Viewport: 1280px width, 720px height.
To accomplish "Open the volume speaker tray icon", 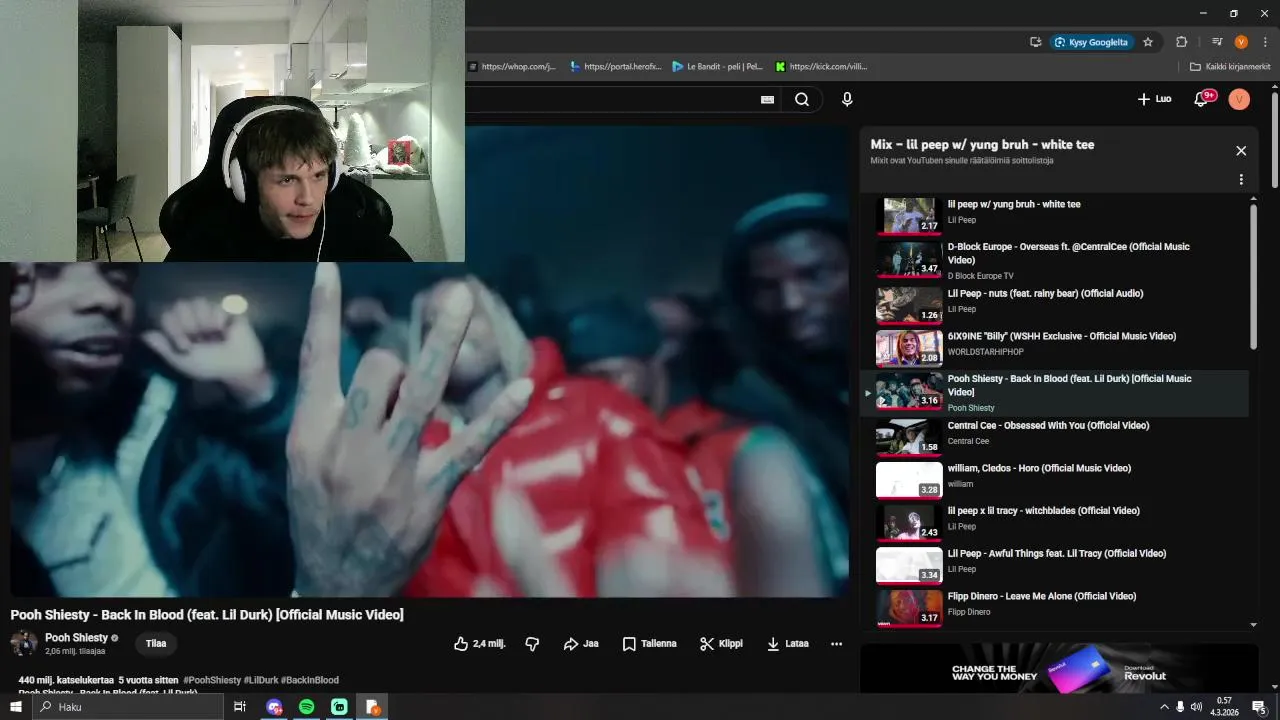I will [x=1196, y=707].
